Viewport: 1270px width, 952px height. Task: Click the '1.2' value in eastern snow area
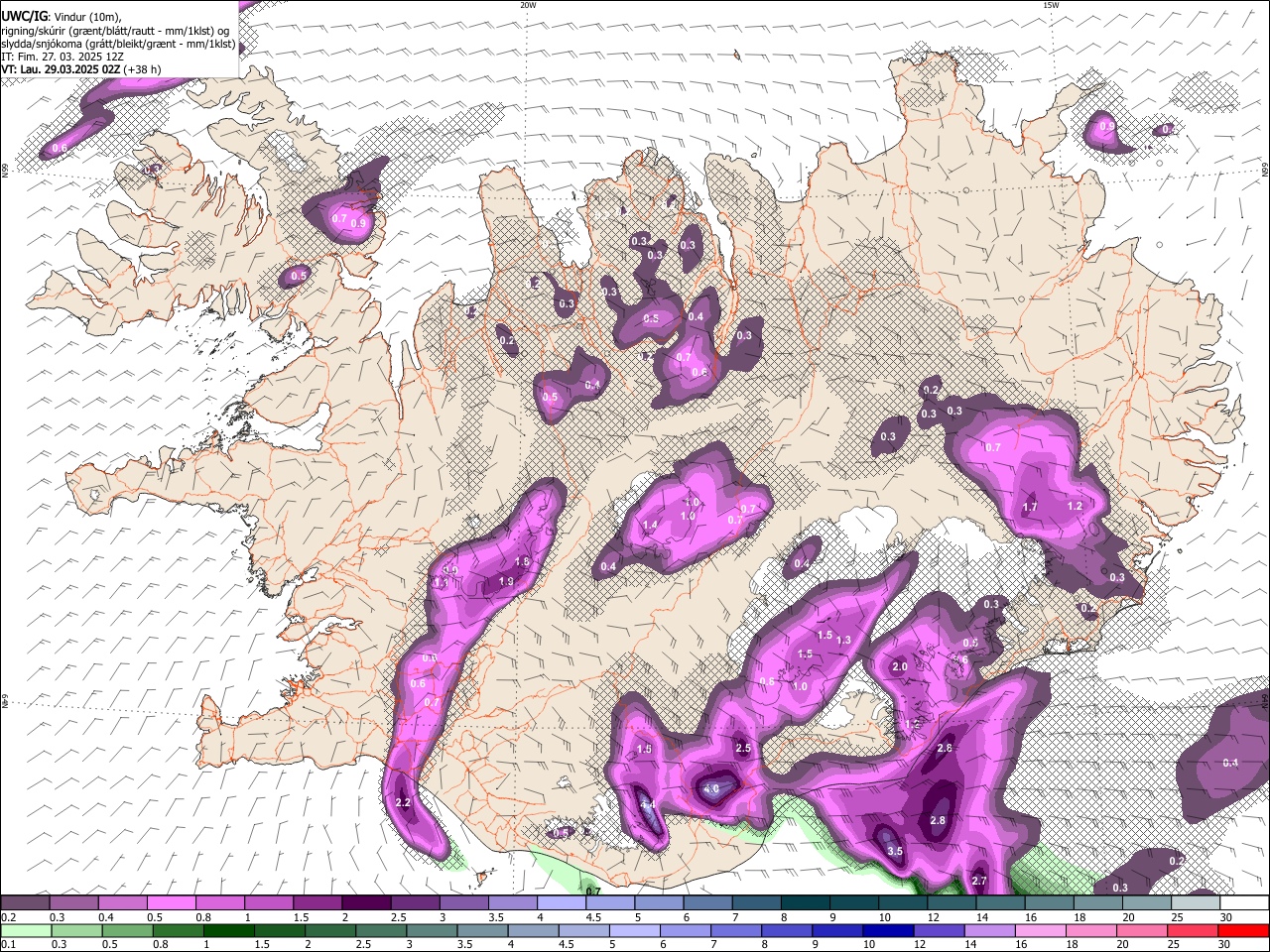1075,506
